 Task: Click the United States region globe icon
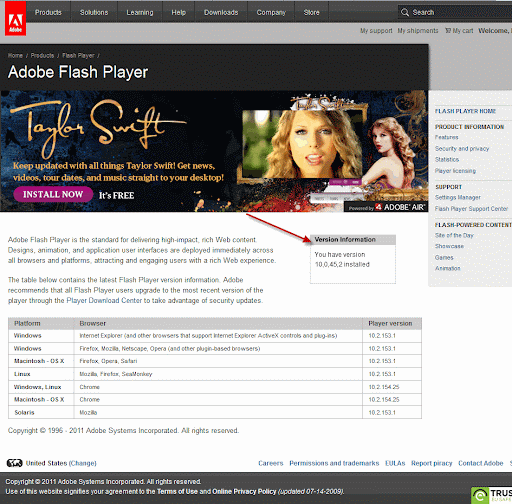click(x=15, y=463)
